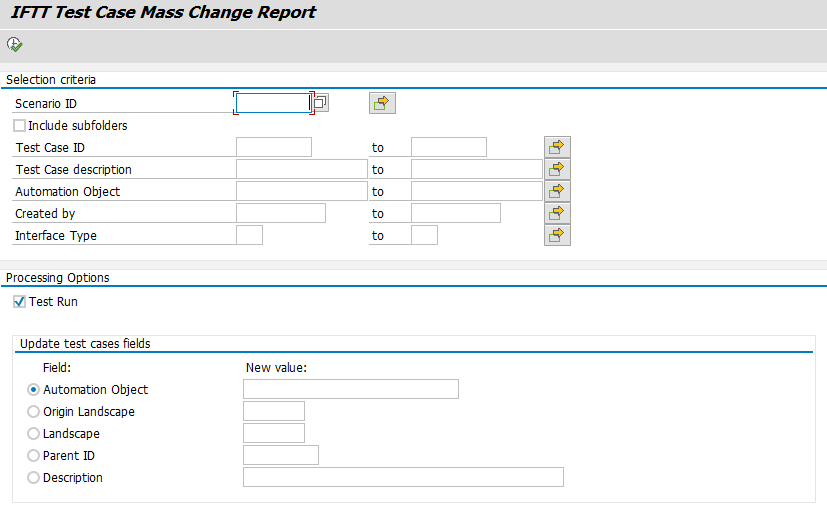Open multiple selection for Created by

click(557, 214)
